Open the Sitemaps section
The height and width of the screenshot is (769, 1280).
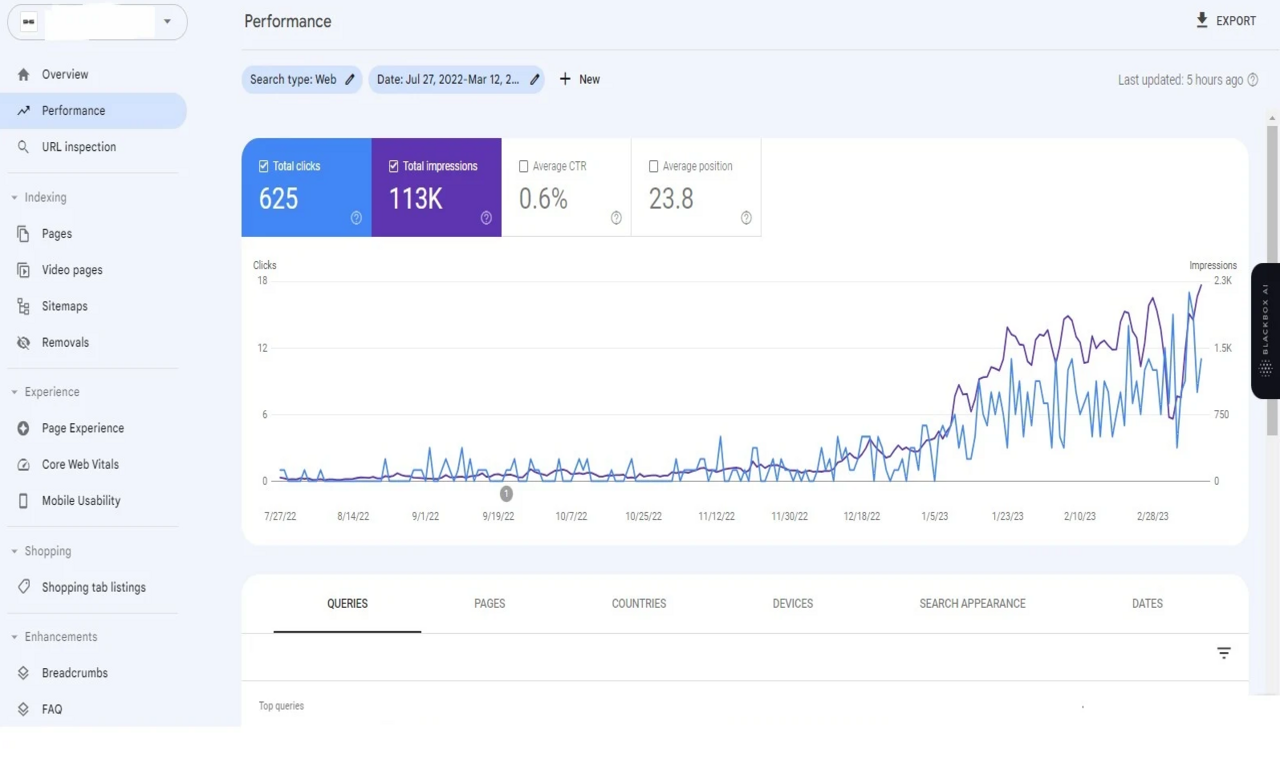point(64,306)
